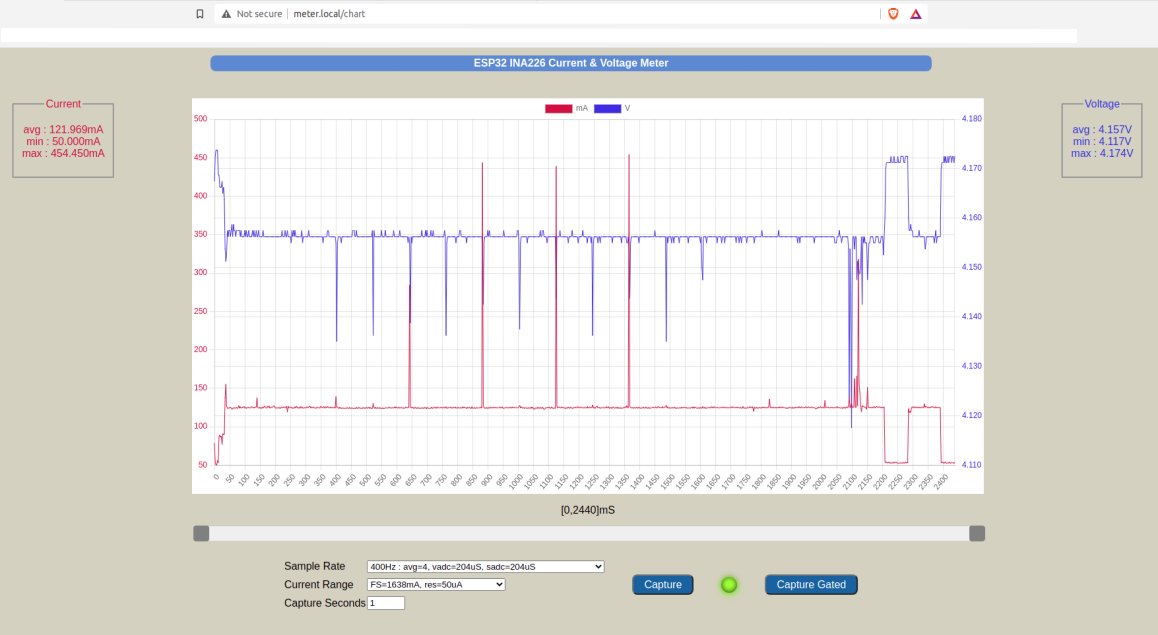Click the voltage max 4.174V reading
The image size is (1158, 635).
[x=1102, y=154]
